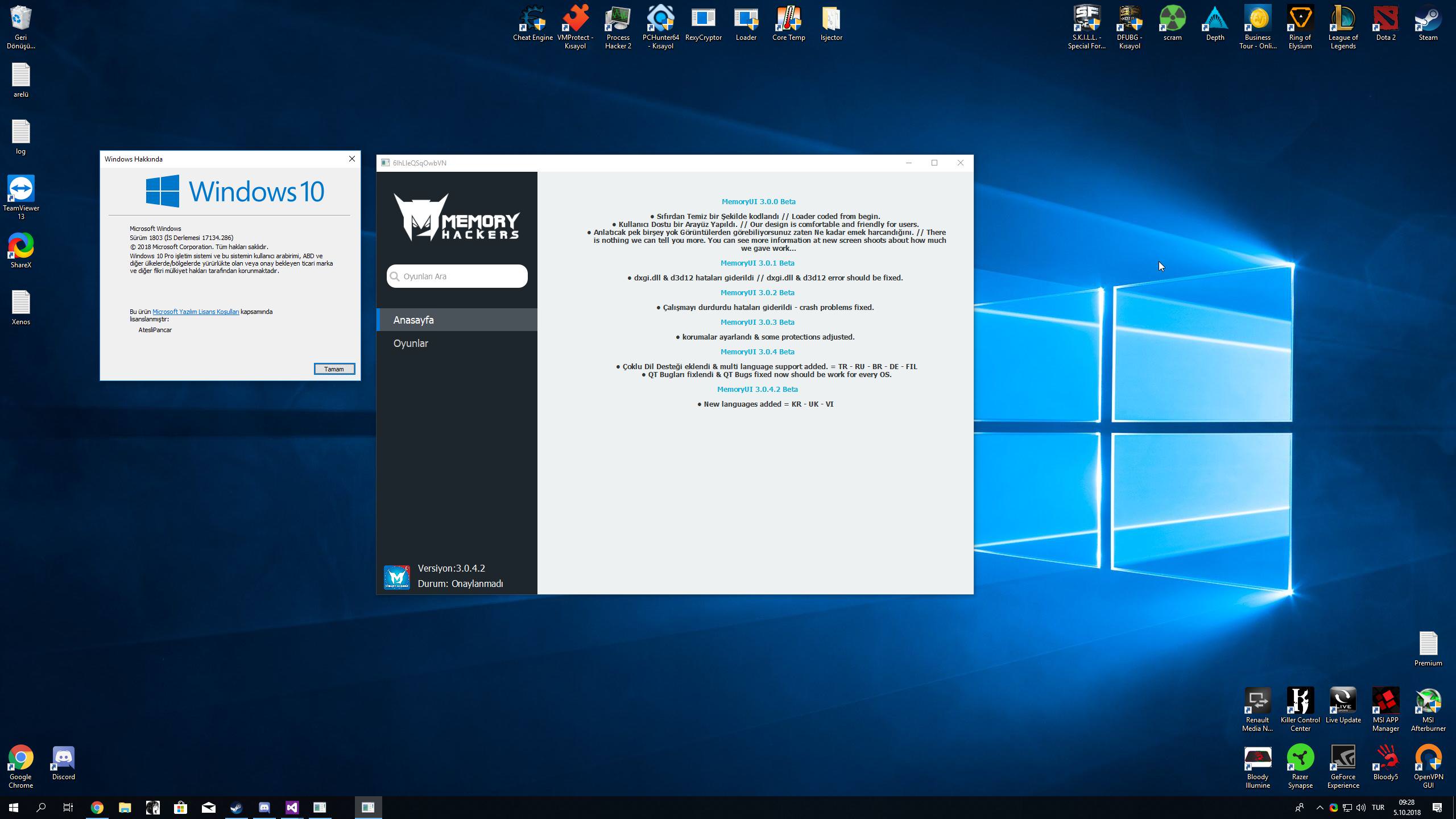The image size is (1456, 819).
Task: Select the Depth game icon
Action: (x=1215, y=24)
